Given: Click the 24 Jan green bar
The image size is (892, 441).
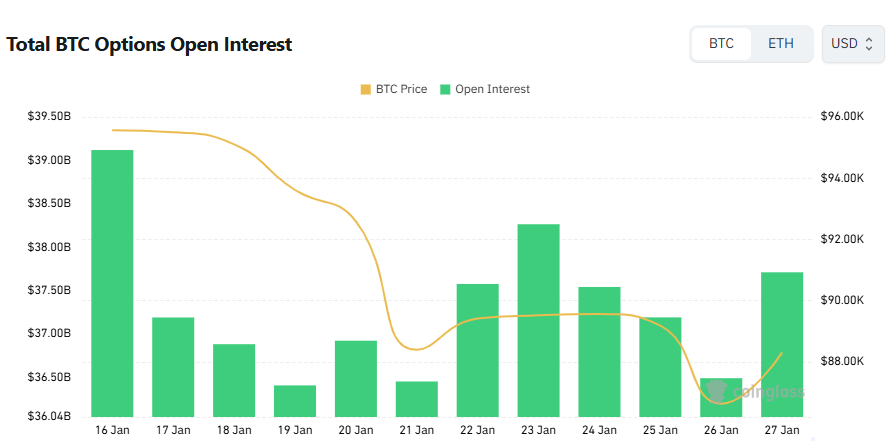Looking at the screenshot, I should [599, 352].
